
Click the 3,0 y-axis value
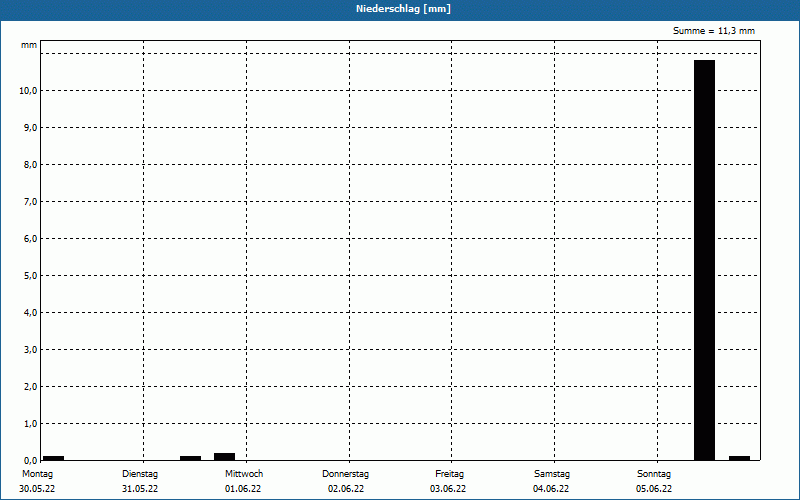click(30, 349)
